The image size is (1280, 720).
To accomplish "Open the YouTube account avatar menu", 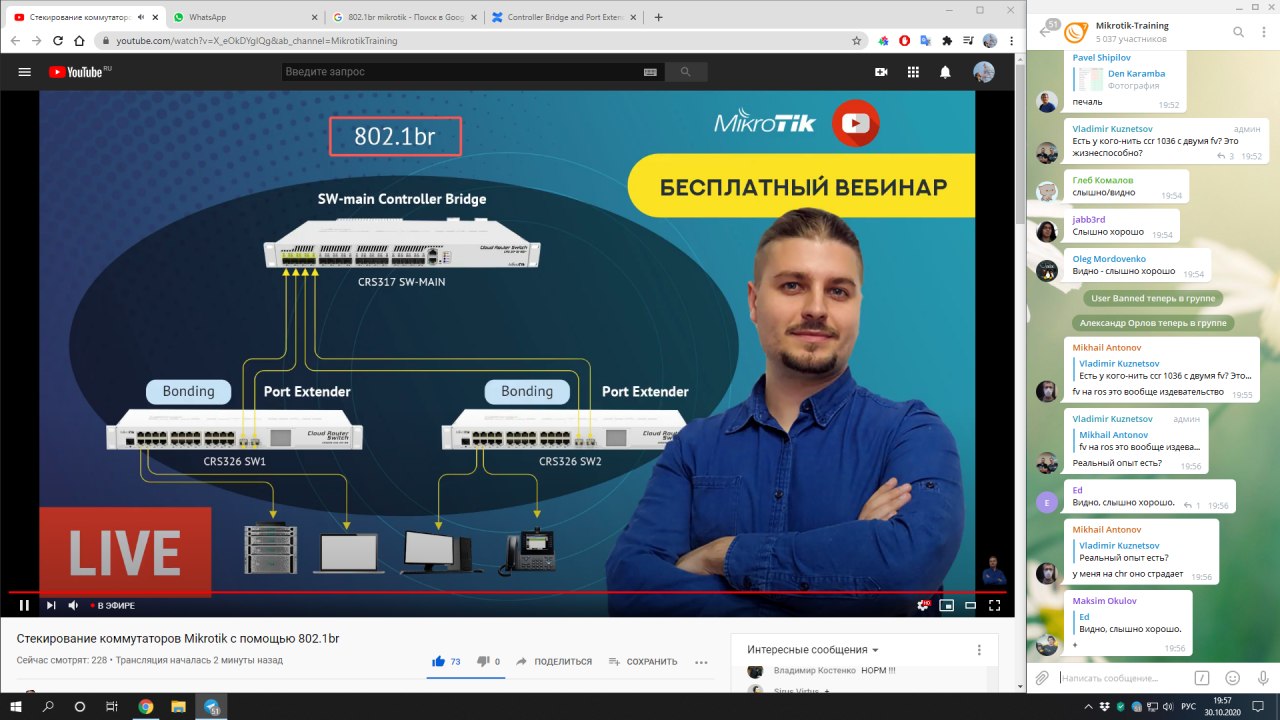I will point(984,72).
